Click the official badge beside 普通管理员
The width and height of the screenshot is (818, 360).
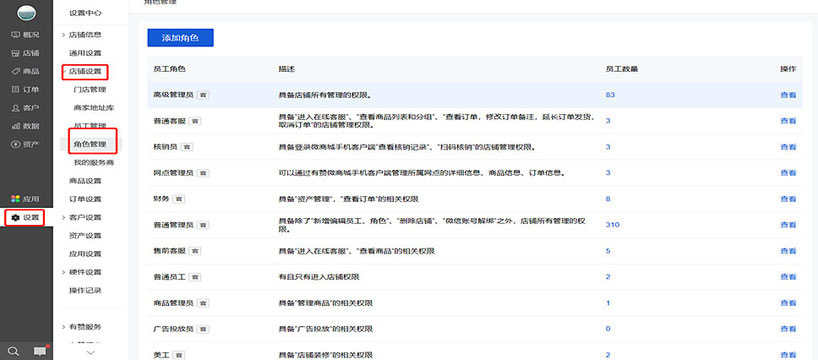pyautogui.click(x=204, y=225)
